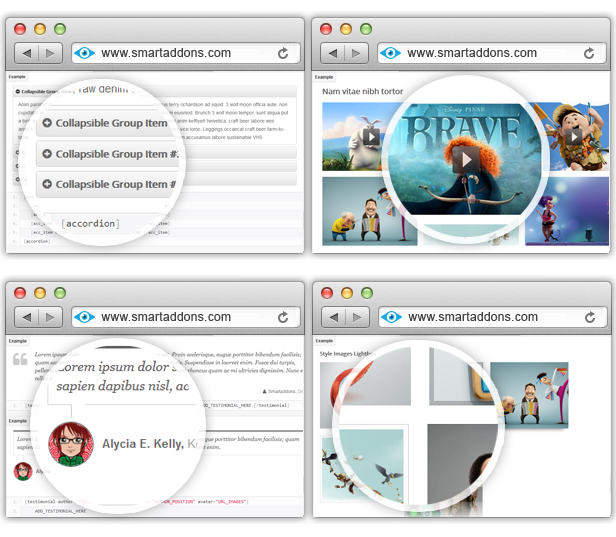
Task: Click Example tab in accordion window
Action: point(17,77)
